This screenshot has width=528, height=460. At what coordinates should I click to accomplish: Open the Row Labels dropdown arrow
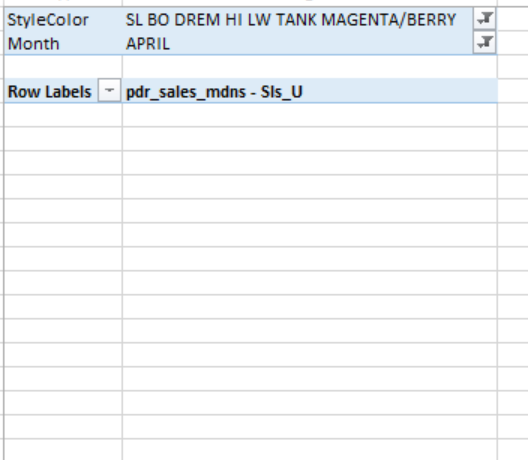(109, 90)
